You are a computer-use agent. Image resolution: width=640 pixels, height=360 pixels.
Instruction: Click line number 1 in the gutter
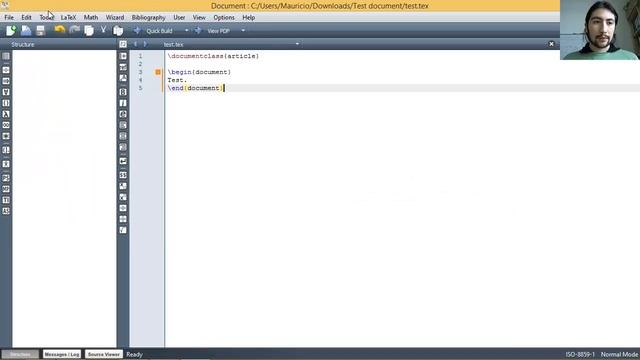point(140,56)
